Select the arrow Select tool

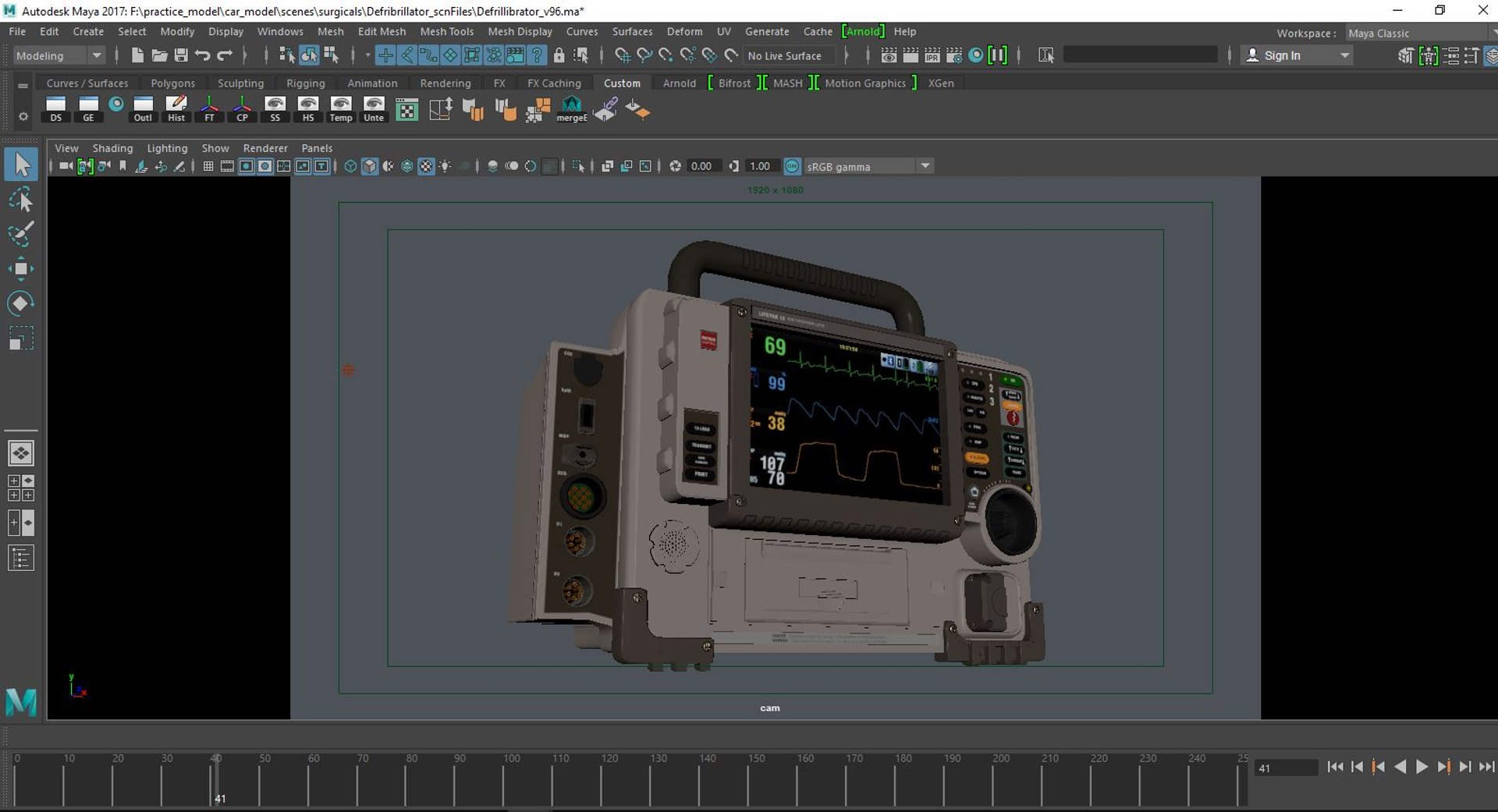tap(21, 165)
